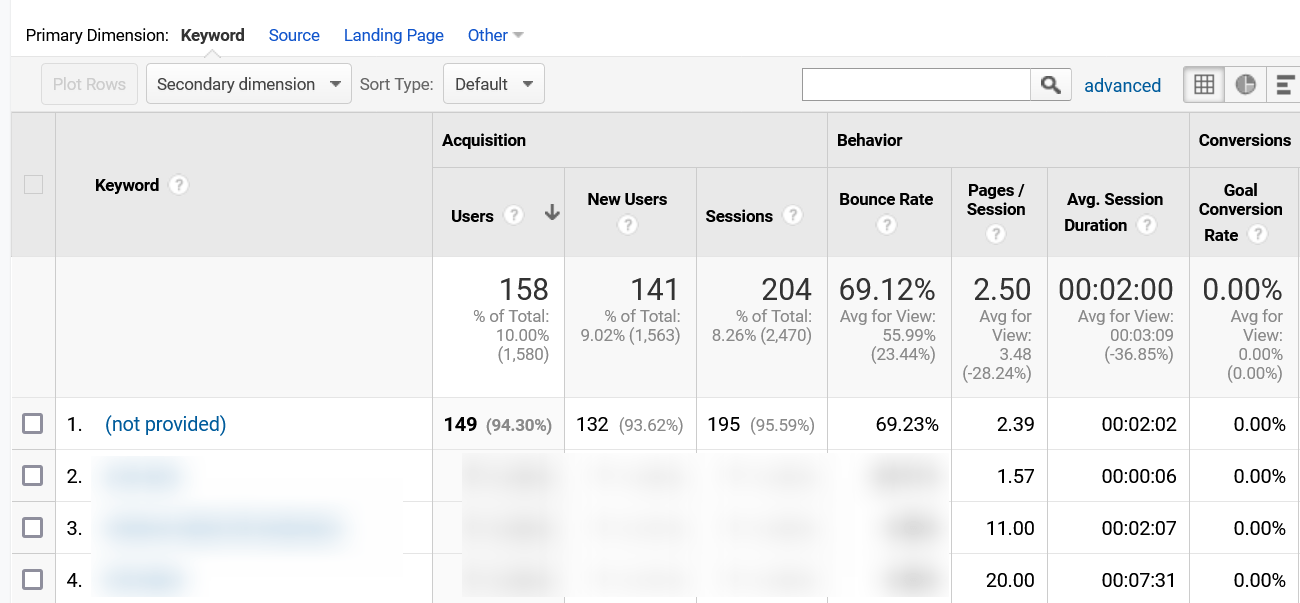The width and height of the screenshot is (1300, 603).
Task: Tick the checkbox for (not provided) row
Action: click(33, 424)
